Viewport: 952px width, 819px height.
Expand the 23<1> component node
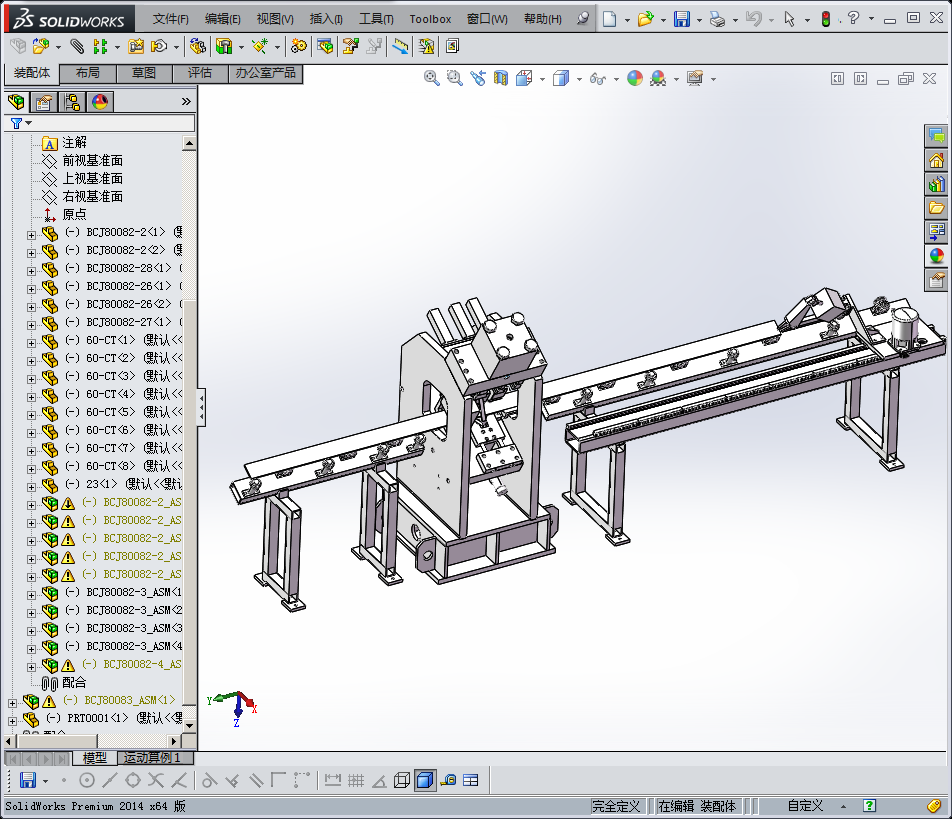click(31, 488)
